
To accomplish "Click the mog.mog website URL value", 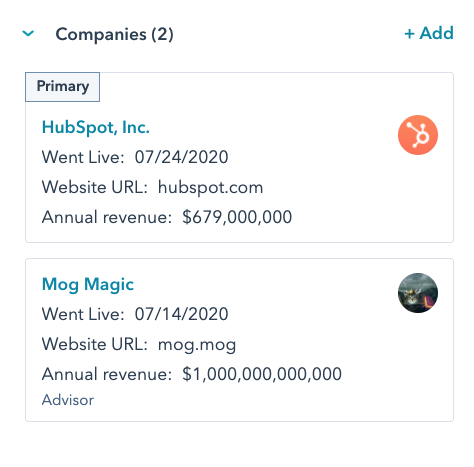I will 197,345.
